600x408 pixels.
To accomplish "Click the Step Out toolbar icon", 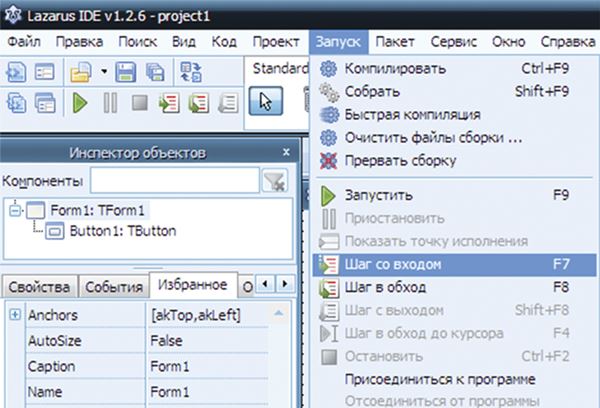I will pos(228,103).
